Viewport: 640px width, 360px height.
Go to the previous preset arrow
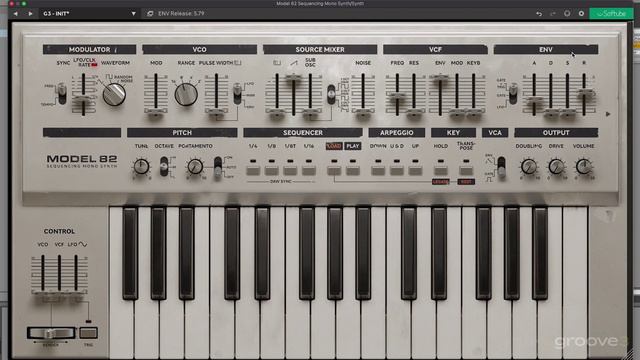pyautogui.click(x=16, y=13)
